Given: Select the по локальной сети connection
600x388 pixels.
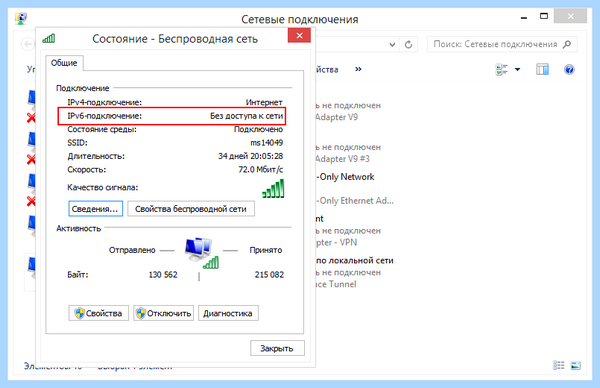Looking at the screenshot, I should click(x=355, y=261).
